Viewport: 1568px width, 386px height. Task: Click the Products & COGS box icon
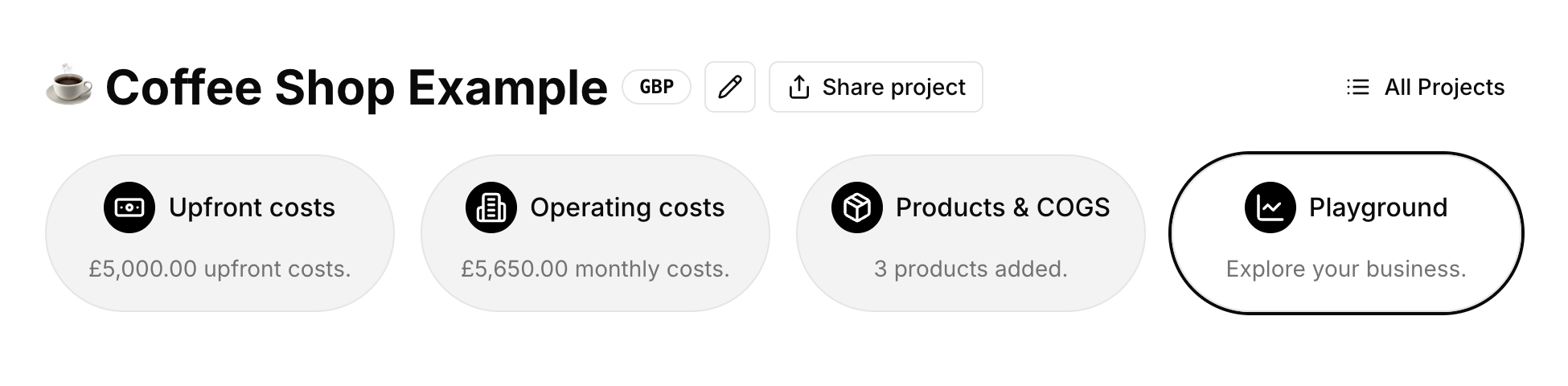(856, 207)
